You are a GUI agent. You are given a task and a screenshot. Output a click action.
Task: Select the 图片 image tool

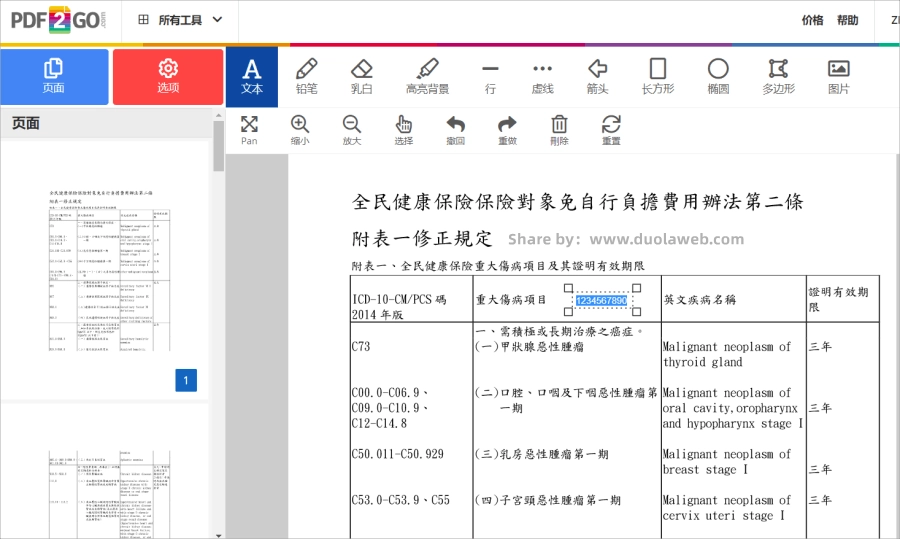coord(839,77)
